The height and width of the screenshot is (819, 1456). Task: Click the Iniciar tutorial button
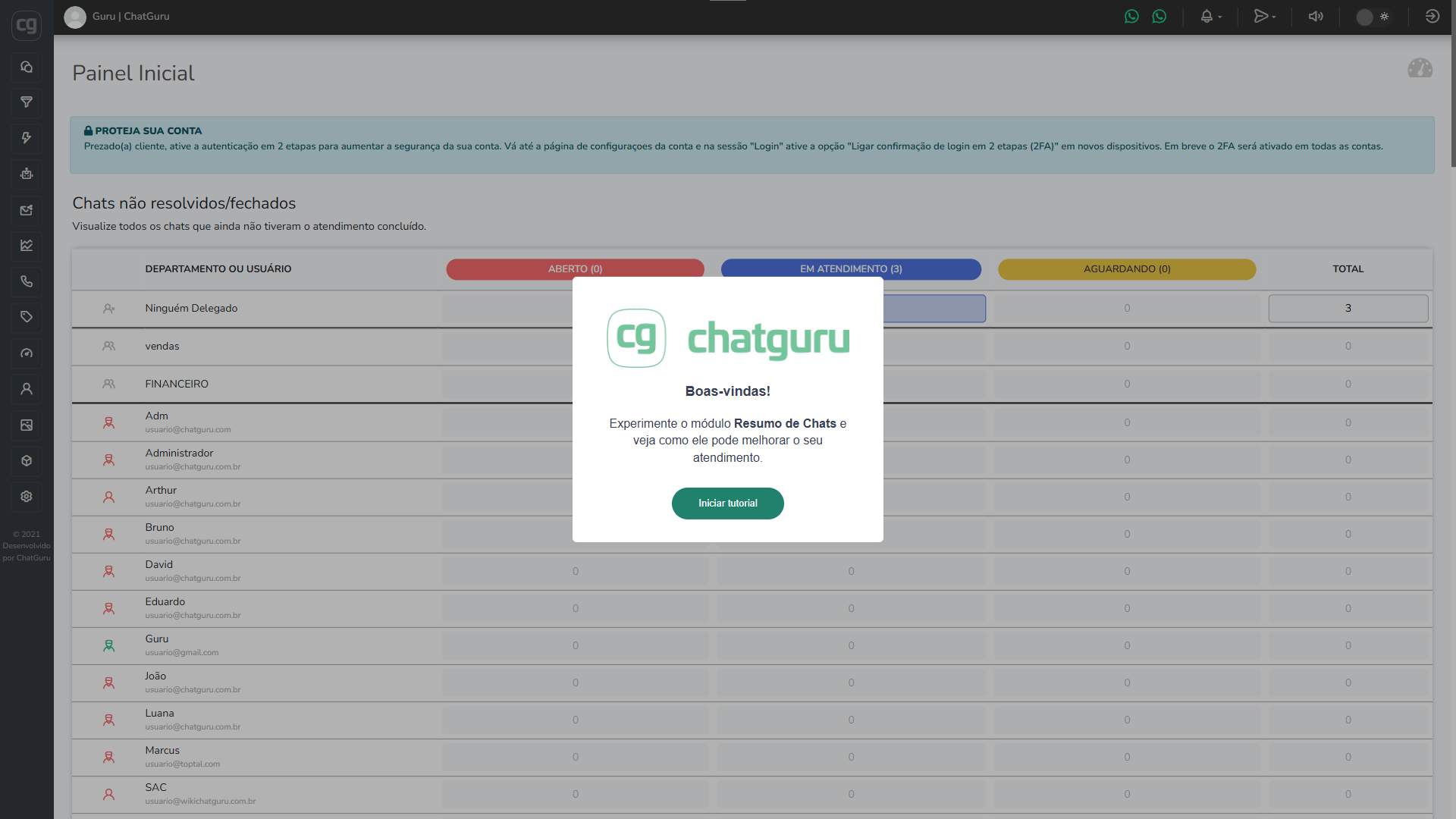(727, 504)
